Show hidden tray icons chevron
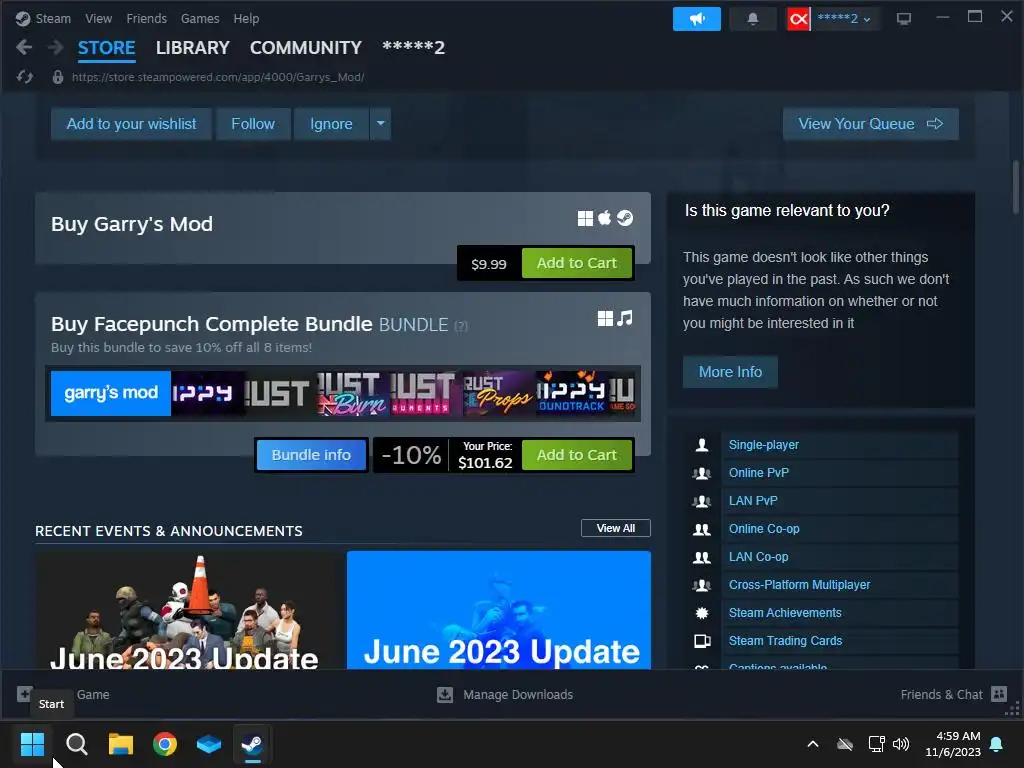 [x=813, y=744]
